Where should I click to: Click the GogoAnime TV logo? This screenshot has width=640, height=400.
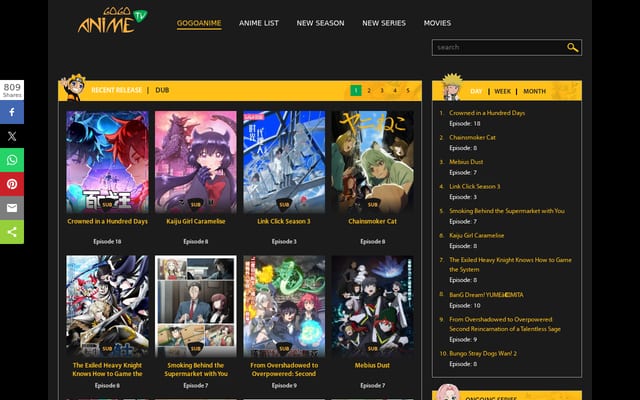(x=112, y=20)
